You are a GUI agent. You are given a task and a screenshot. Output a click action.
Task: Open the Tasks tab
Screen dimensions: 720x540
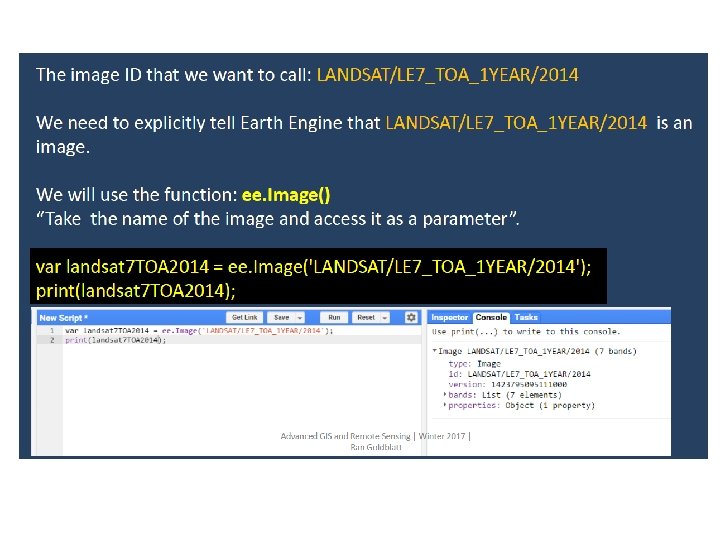click(x=526, y=317)
